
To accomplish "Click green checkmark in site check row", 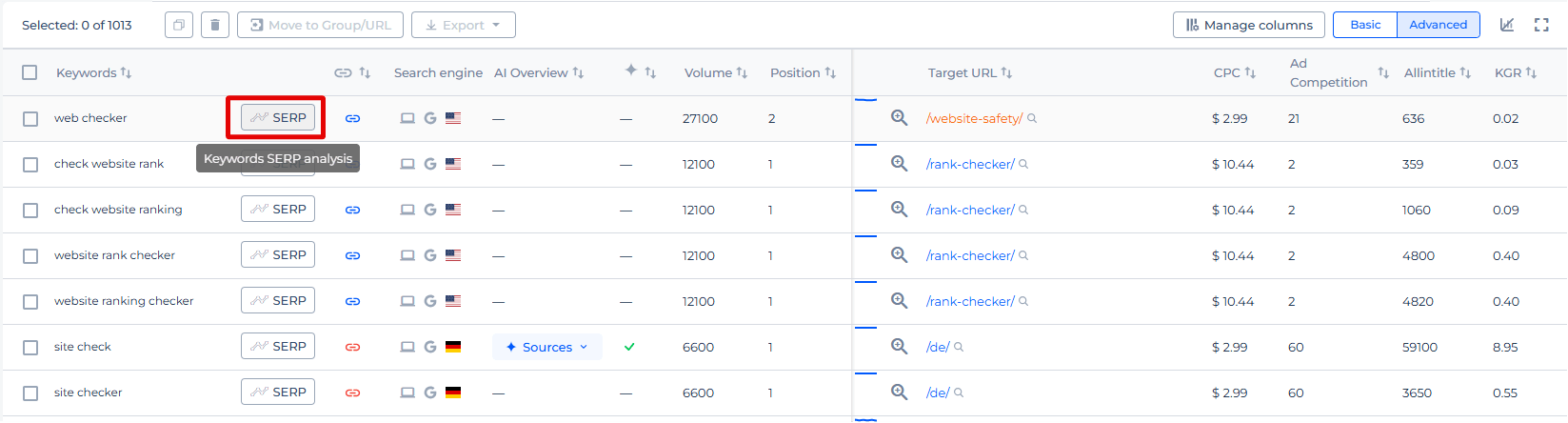I will [x=629, y=347].
